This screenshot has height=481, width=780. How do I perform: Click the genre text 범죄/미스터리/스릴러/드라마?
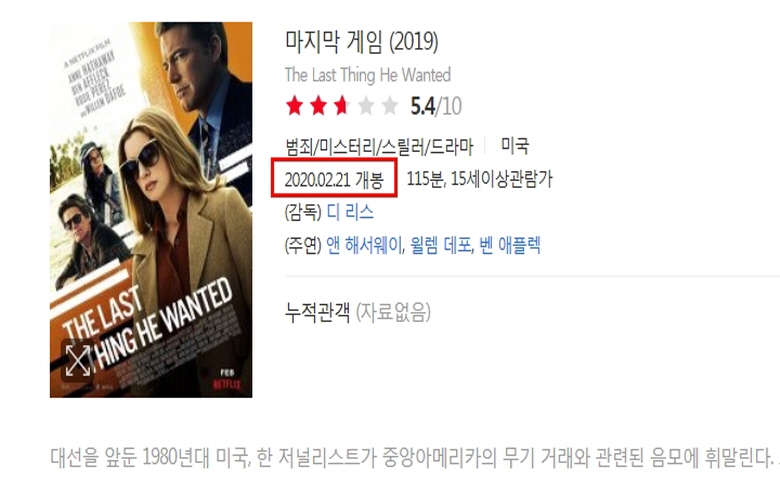(379, 146)
